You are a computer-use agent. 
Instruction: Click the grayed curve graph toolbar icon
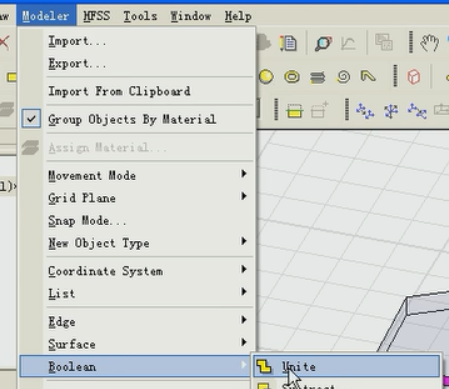tap(348, 43)
